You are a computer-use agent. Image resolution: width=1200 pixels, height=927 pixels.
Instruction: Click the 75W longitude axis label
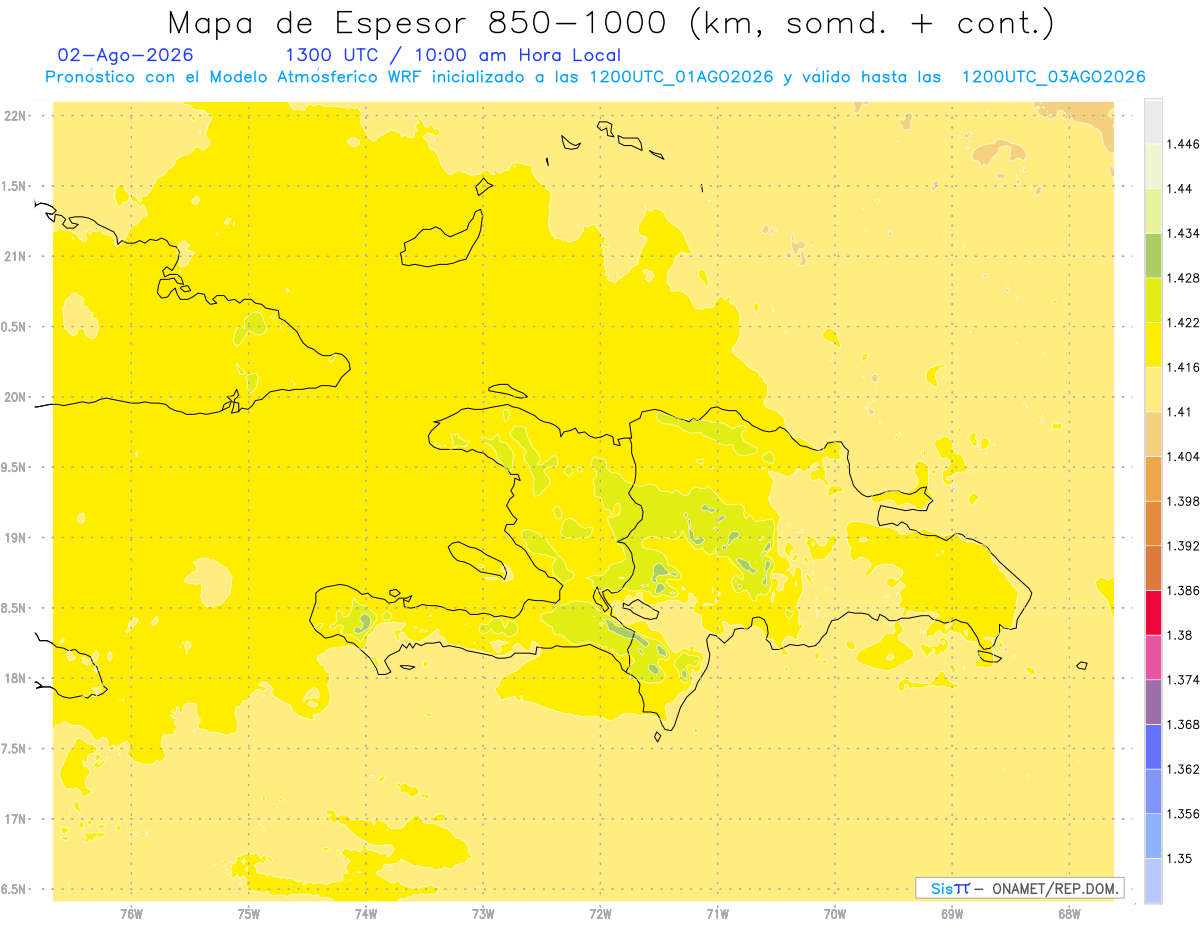248,913
